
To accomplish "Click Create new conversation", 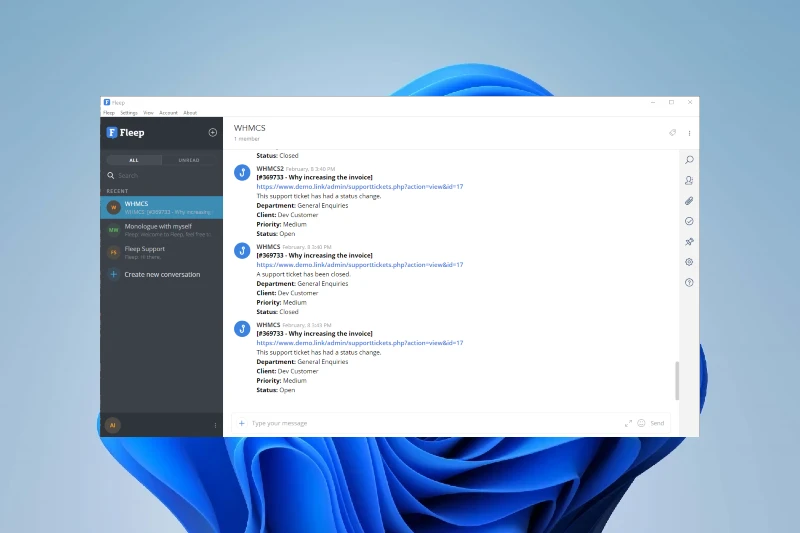I will [x=162, y=274].
